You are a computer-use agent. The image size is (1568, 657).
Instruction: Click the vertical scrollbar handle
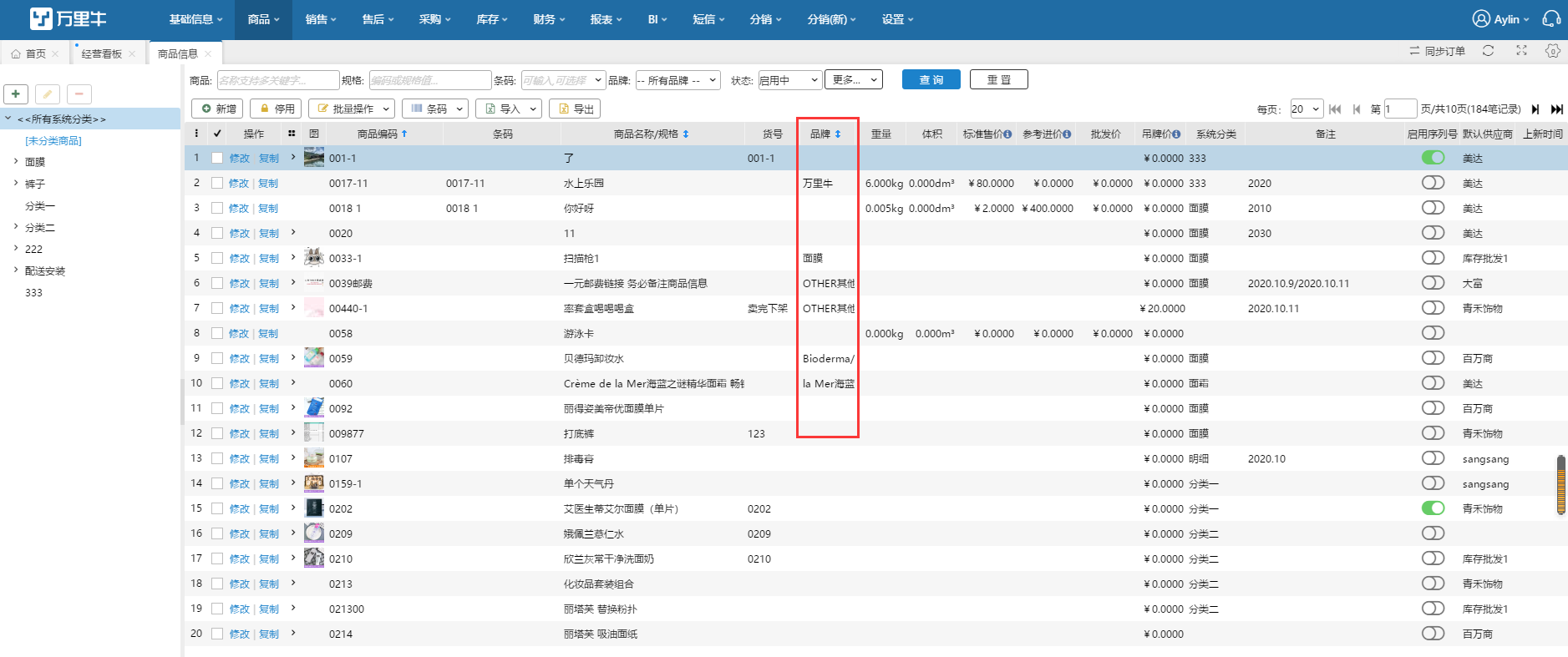(x=1560, y=485)
